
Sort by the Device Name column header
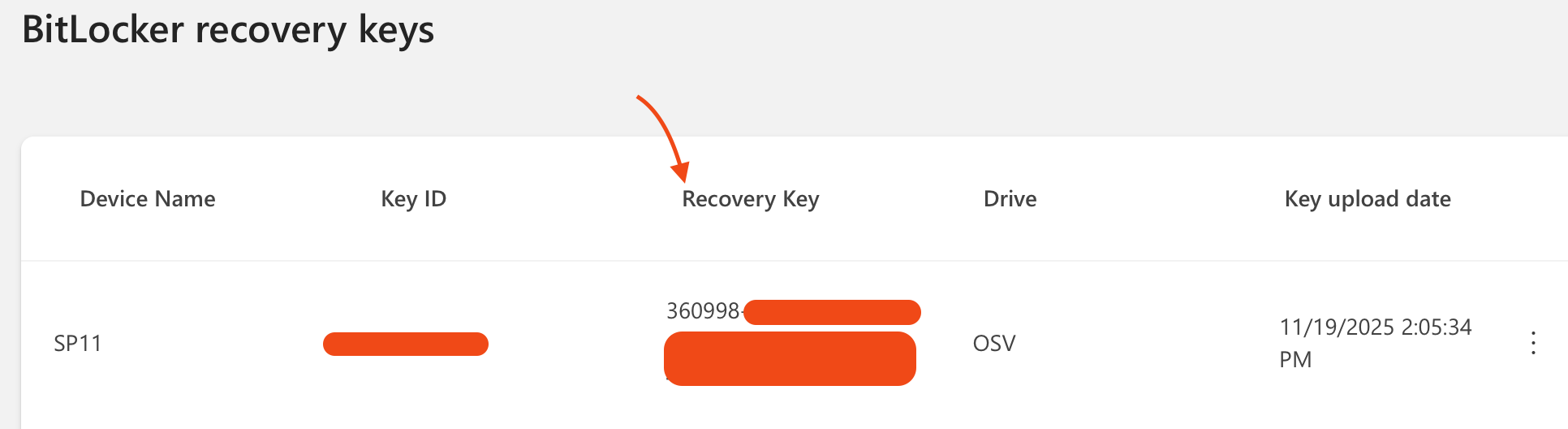click(x=148, y=199)
